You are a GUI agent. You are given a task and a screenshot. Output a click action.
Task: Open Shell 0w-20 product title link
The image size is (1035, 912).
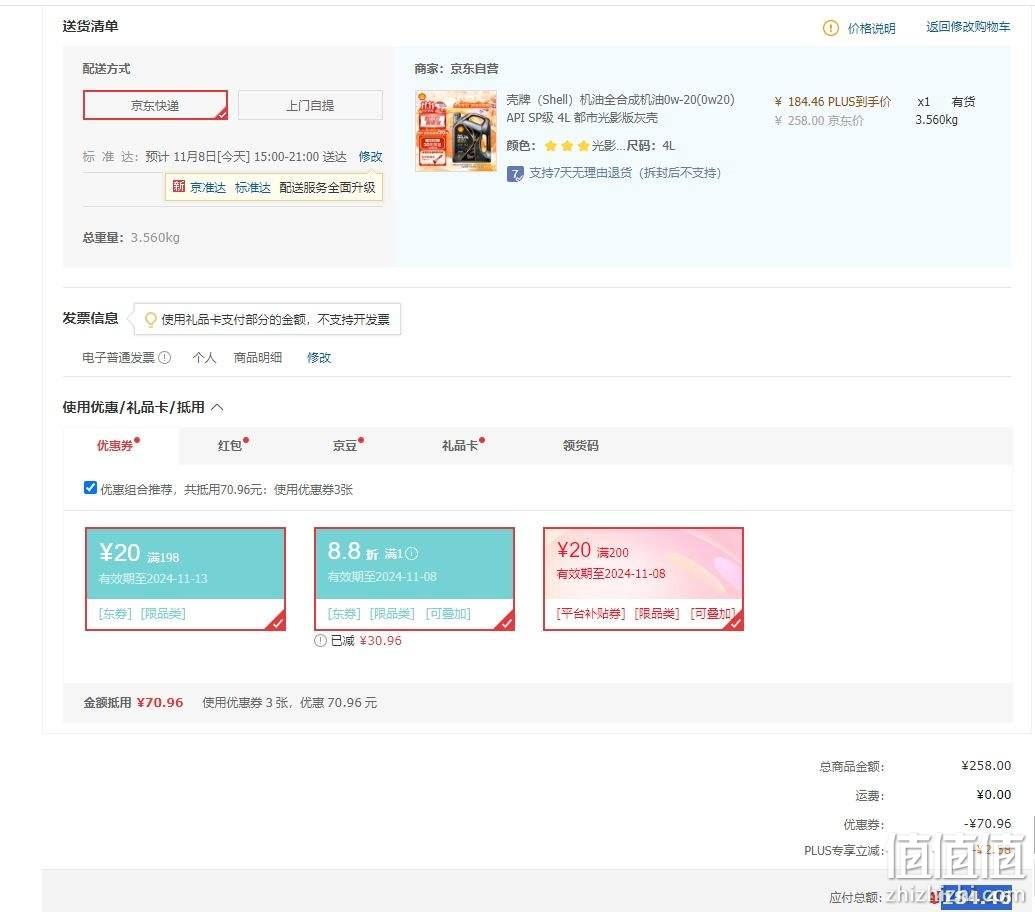(620, 108)
